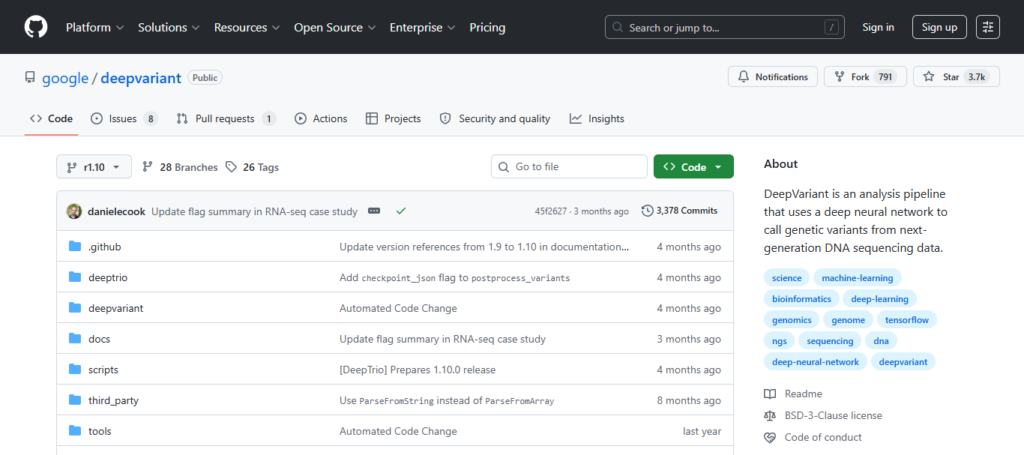Open the Readme book icon link

pos(793,394)
